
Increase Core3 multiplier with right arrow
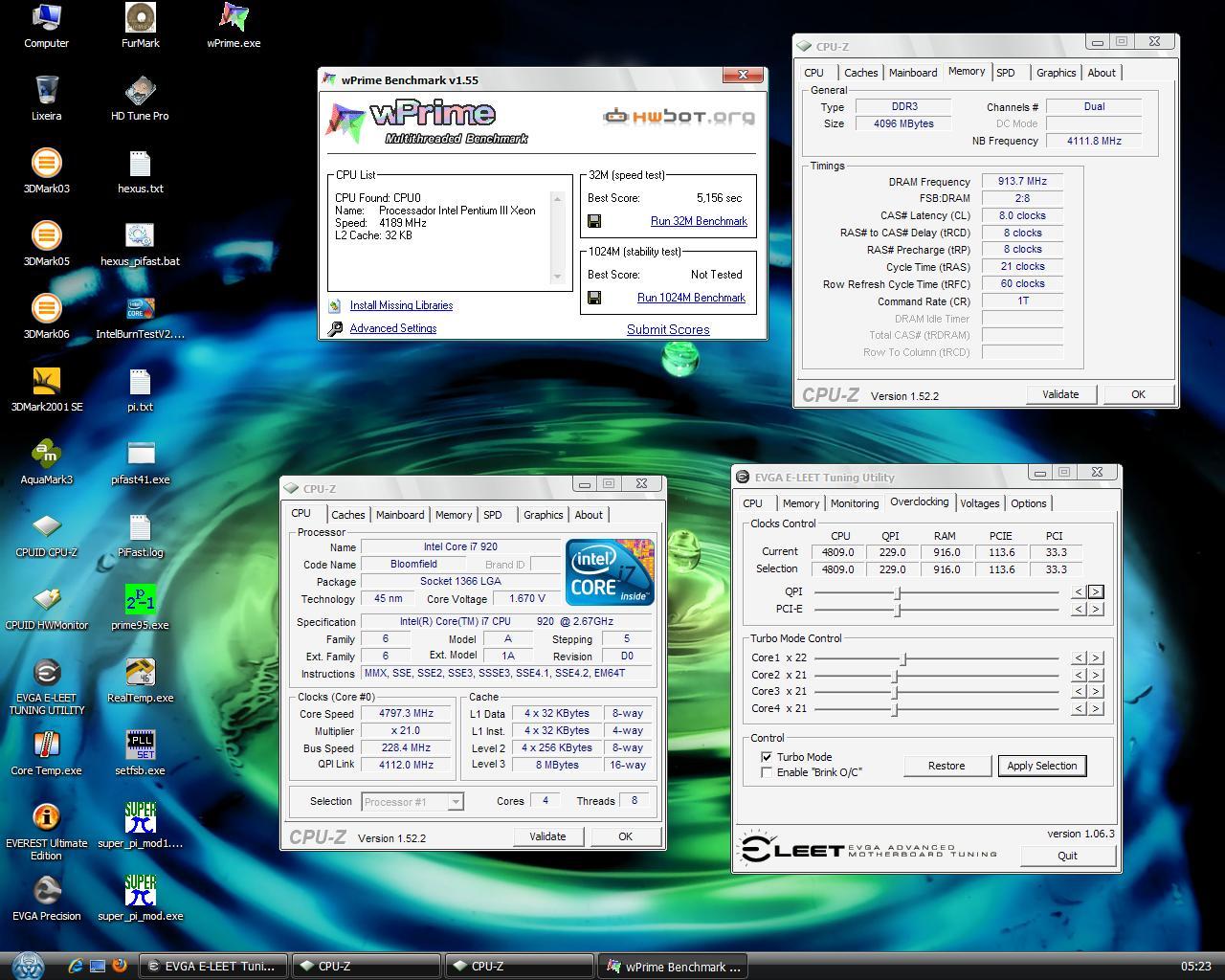point(1096,691)
